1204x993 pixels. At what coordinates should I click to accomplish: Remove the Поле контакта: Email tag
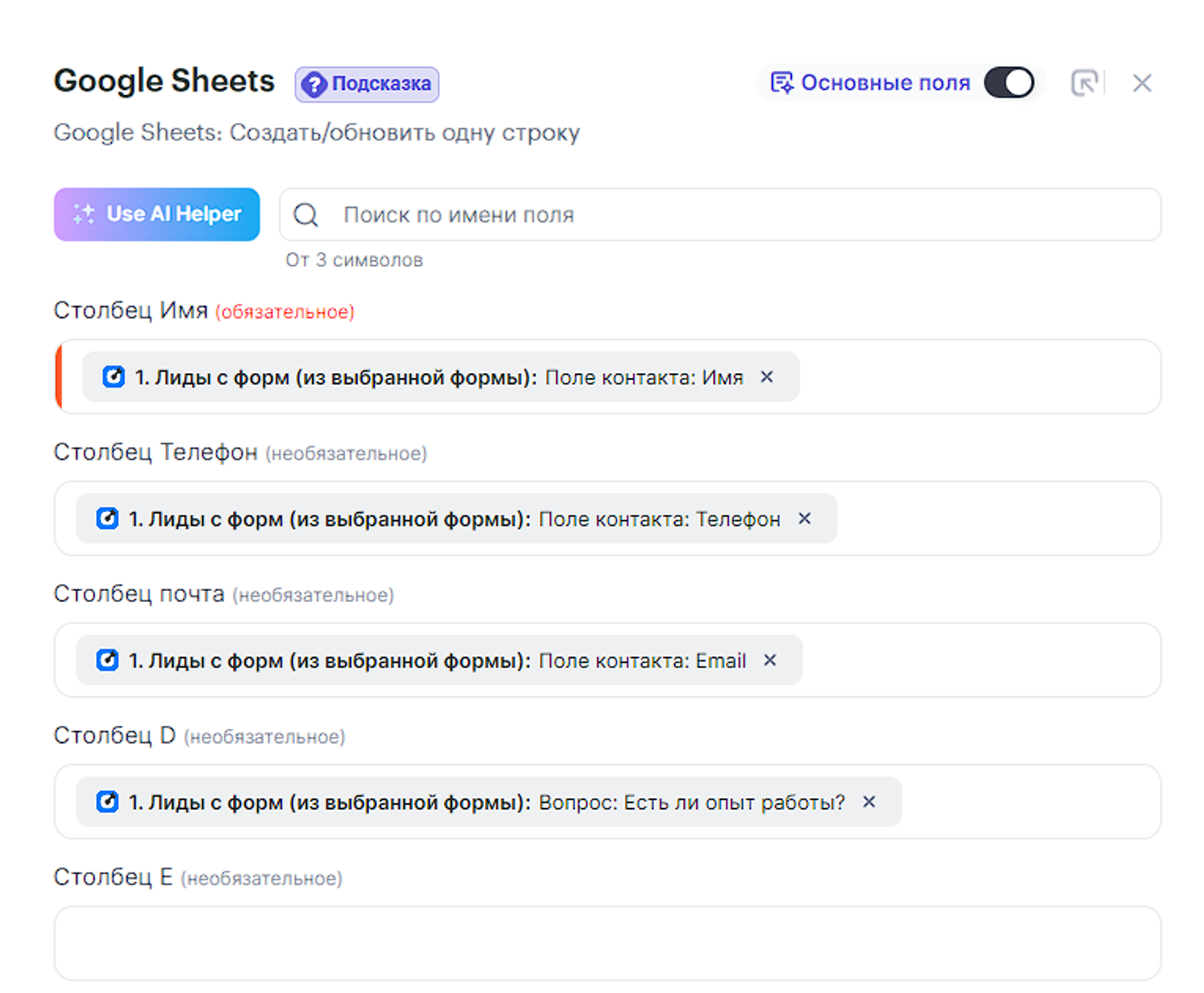point(770,660)
